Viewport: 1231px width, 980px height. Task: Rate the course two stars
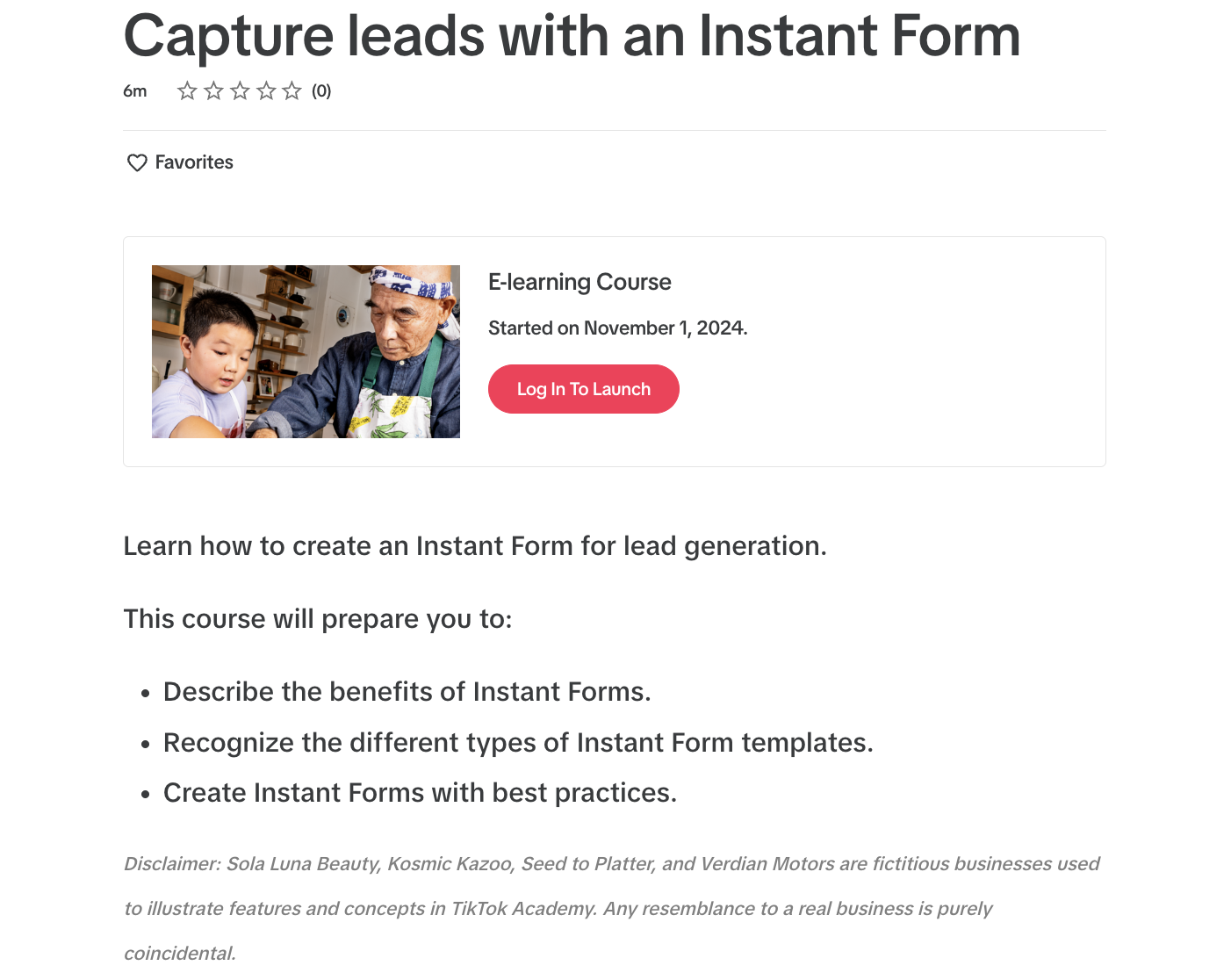[x=213, y=90]
